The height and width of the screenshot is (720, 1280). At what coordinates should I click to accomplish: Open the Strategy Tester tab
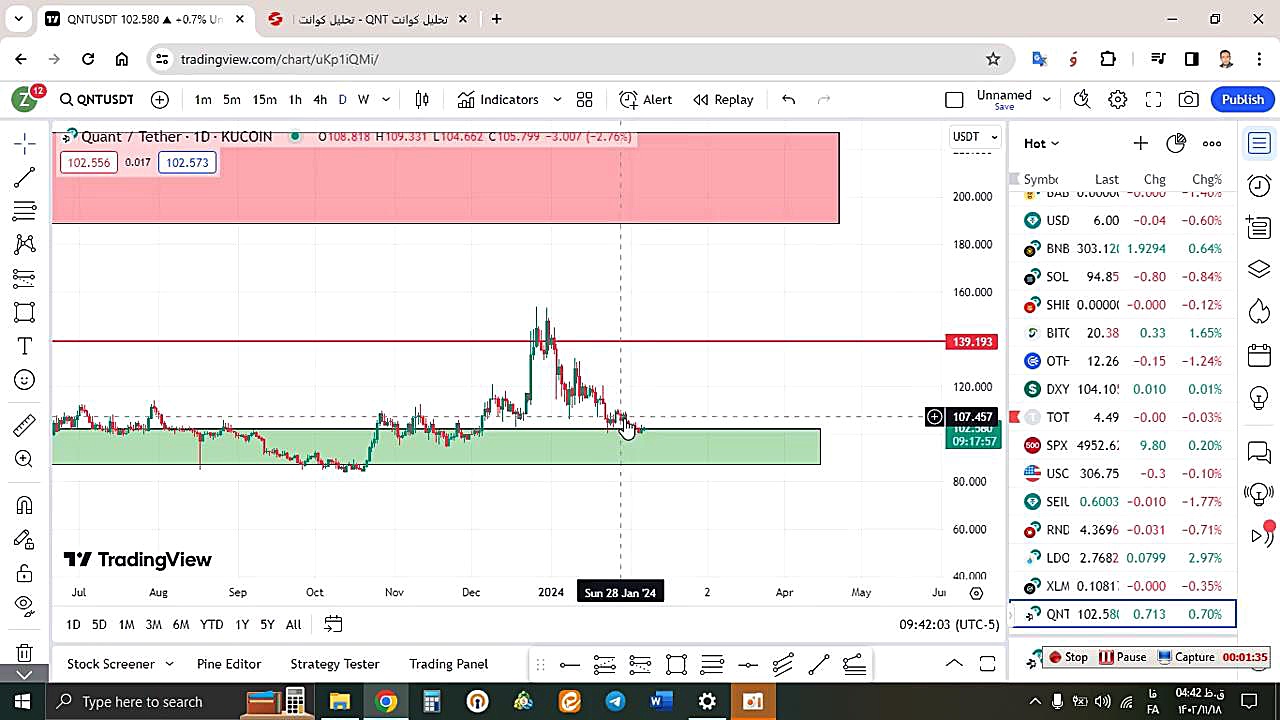(x=335, y=664)
